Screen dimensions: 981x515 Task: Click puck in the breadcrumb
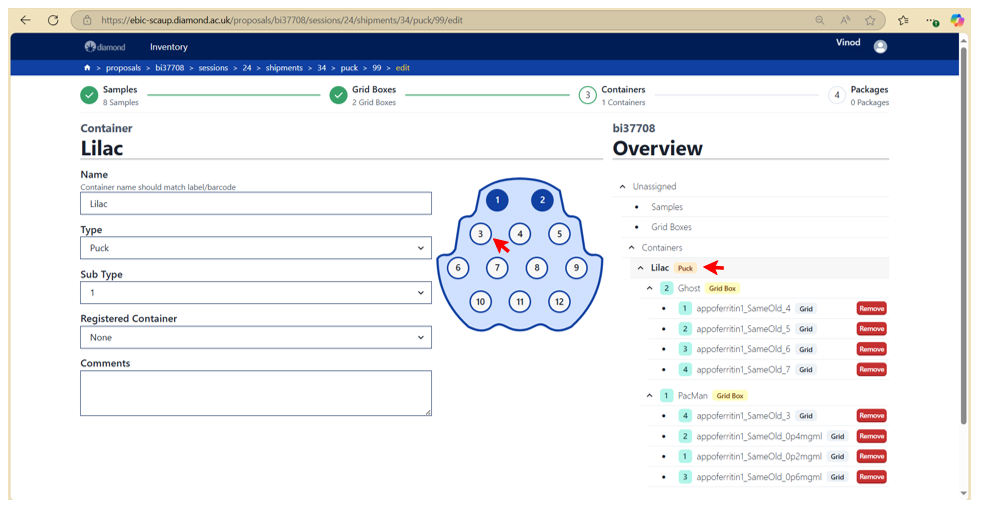coord(349,68)
